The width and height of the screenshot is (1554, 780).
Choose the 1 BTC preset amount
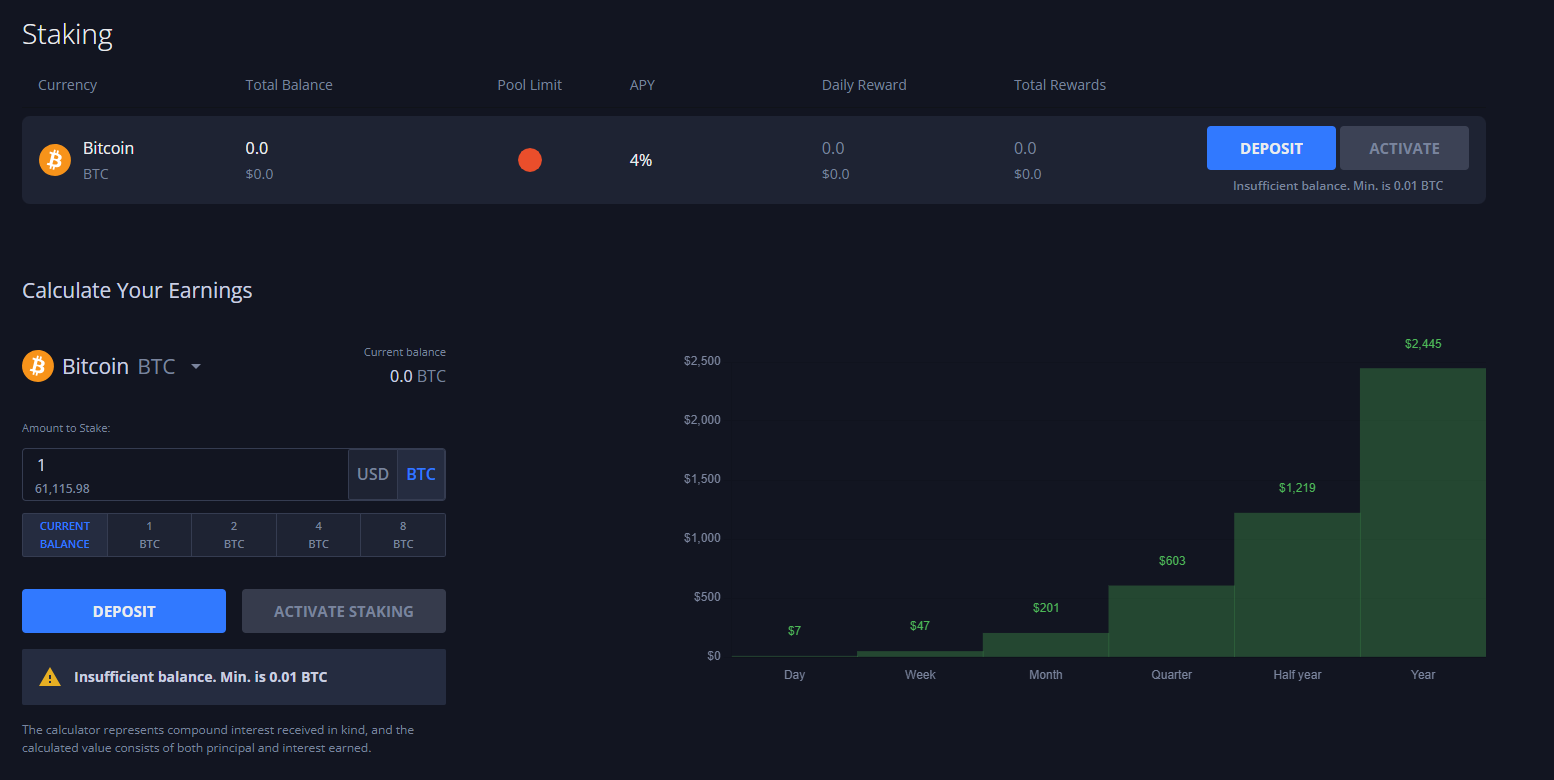click(149, 535)
